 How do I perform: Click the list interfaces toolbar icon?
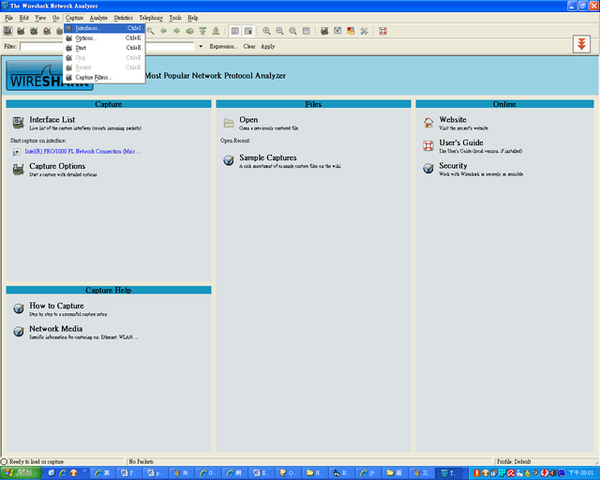(8, 31)
